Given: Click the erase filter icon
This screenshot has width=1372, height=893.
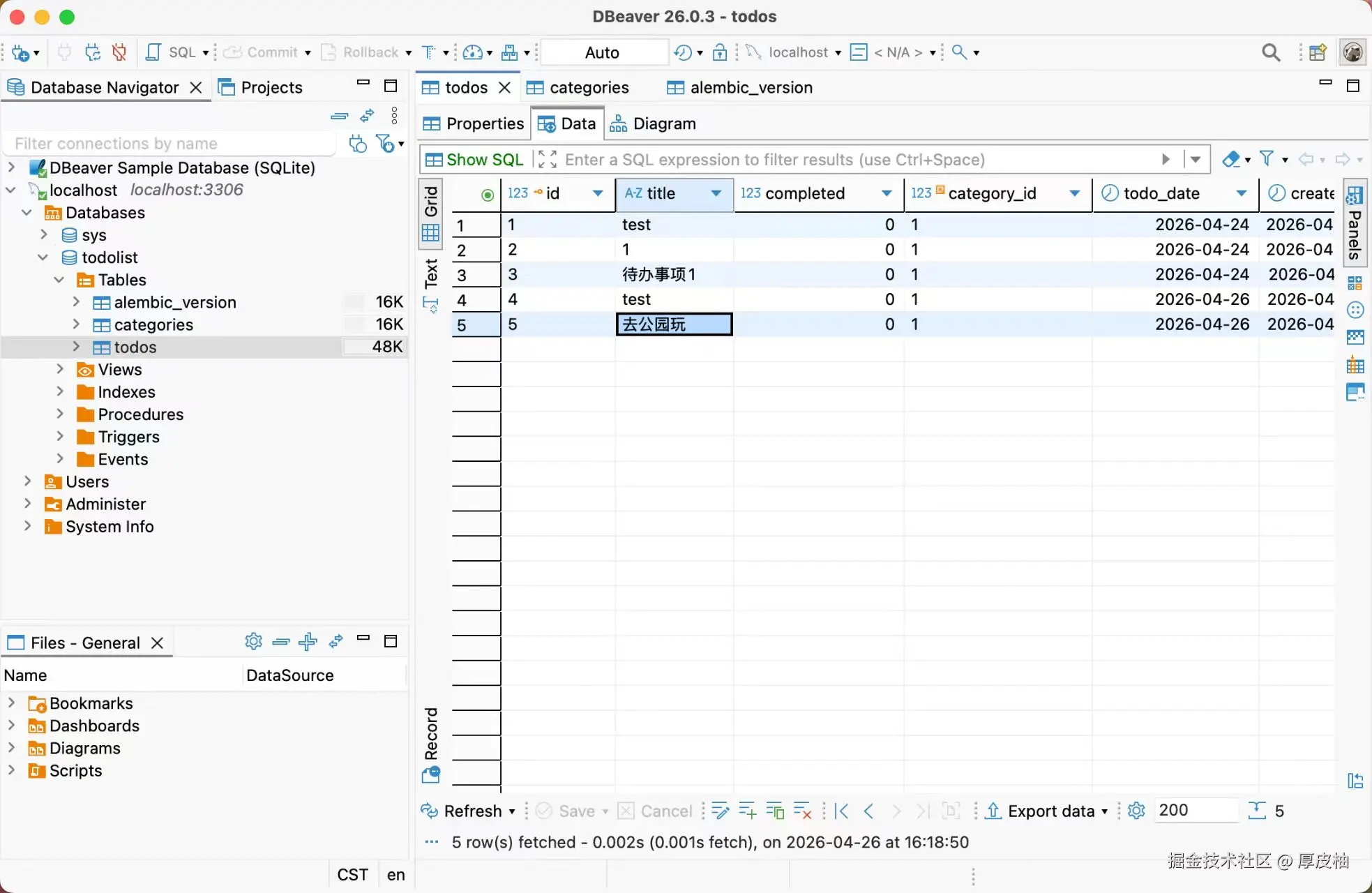Looking at the screenshot, I should pyautogui.click(x=1231, y=160).
